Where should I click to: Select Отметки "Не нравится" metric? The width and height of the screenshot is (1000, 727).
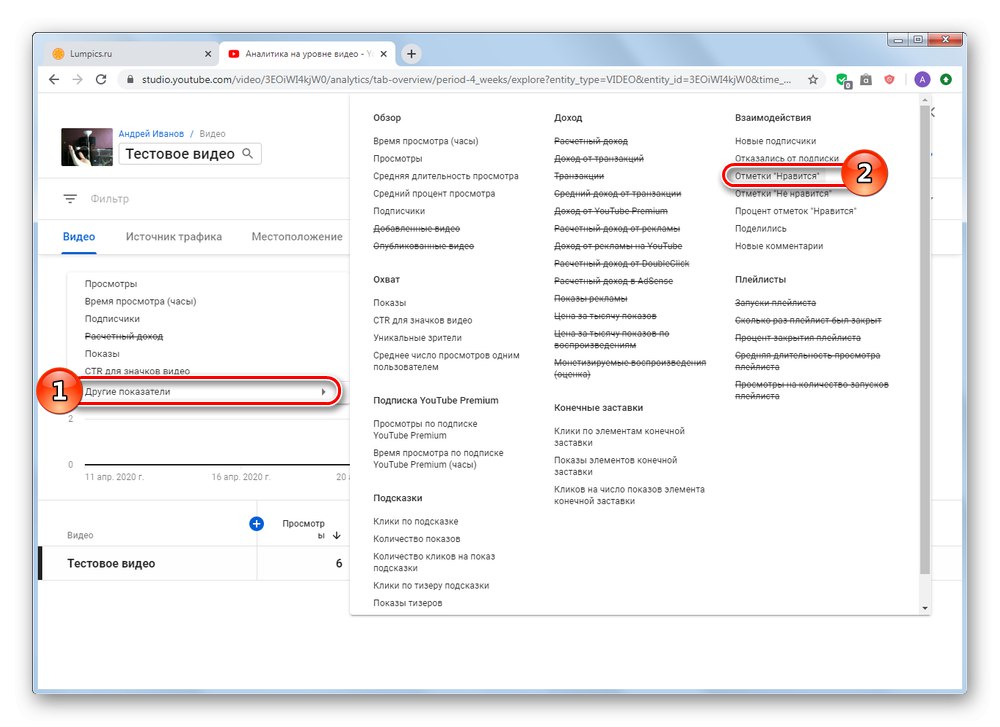[x=783, y=193]
